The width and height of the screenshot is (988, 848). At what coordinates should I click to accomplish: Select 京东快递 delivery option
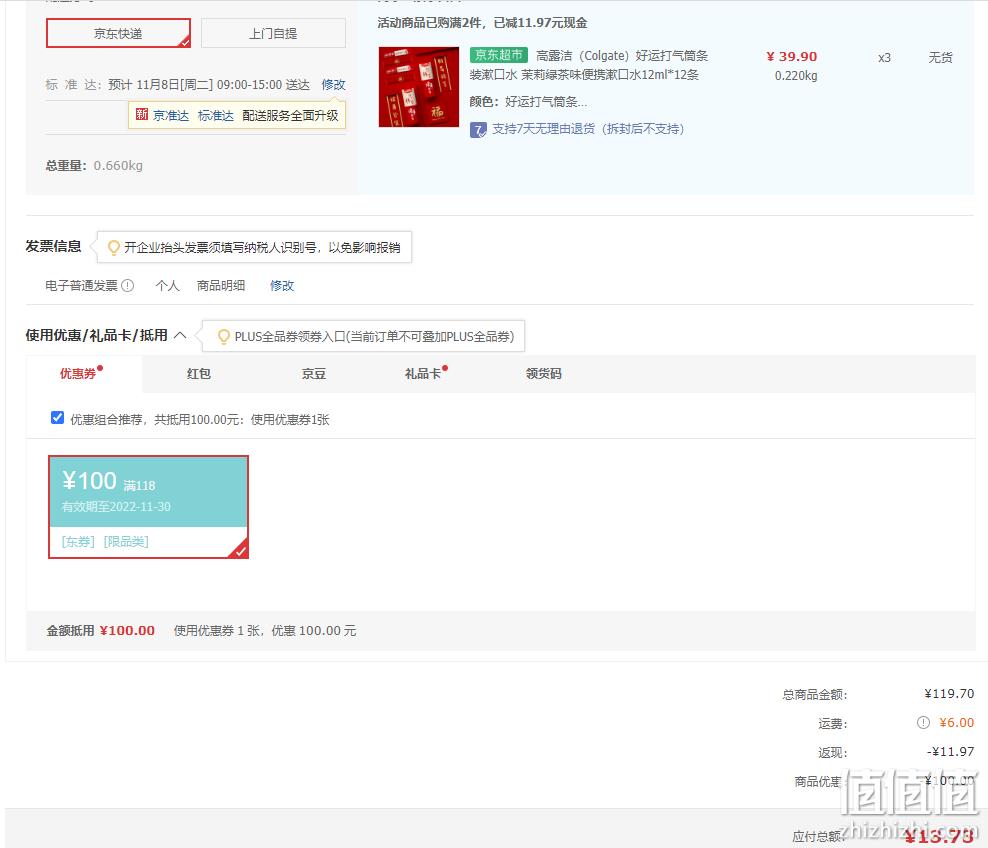point(118,33)
